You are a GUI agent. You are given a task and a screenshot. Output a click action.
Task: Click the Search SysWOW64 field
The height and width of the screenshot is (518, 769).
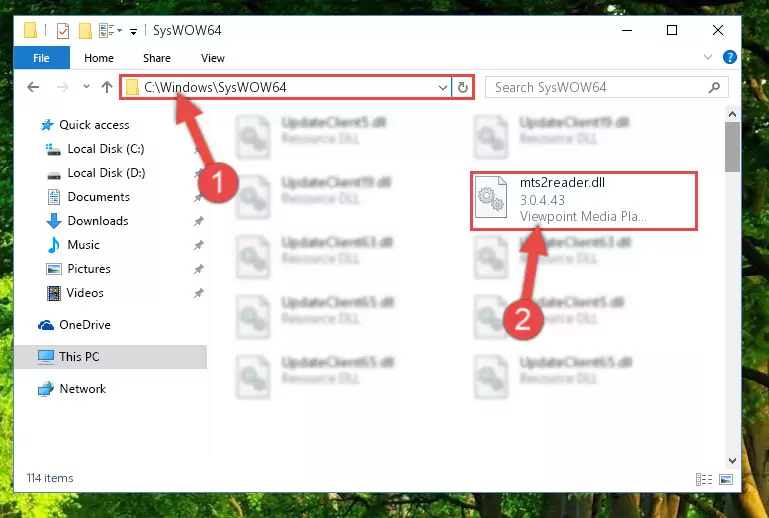[606, 87]
